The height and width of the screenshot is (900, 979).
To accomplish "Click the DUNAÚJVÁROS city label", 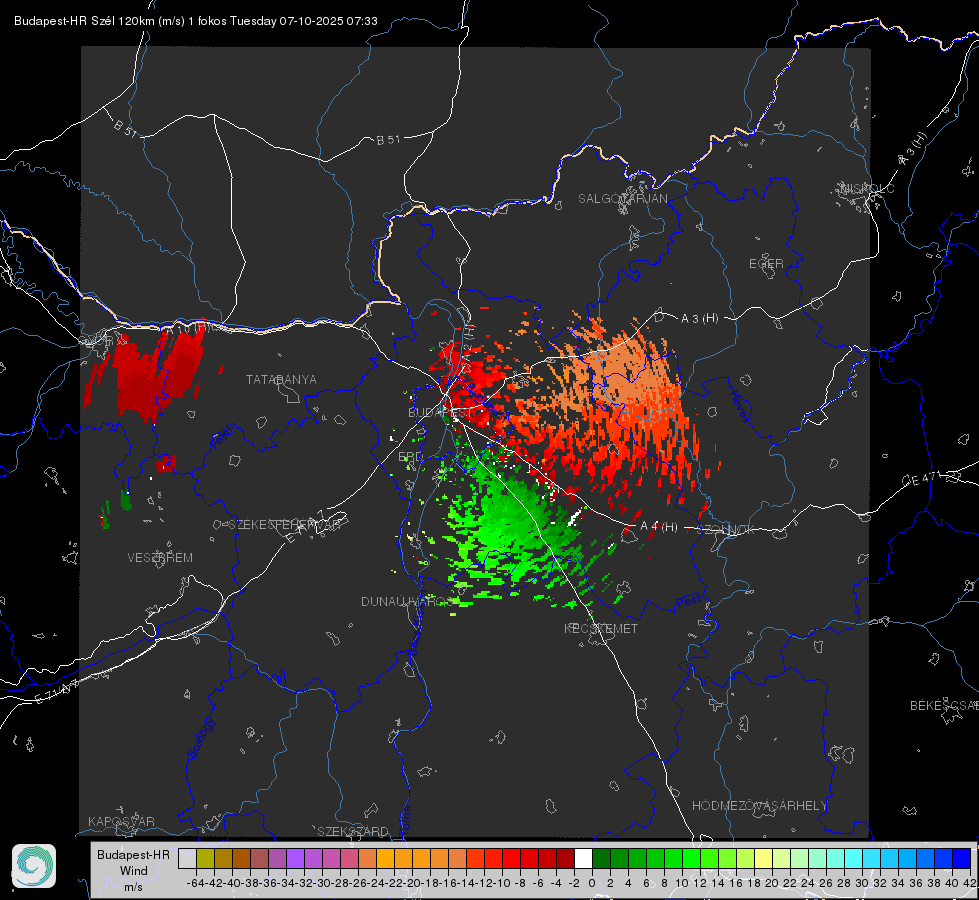I will pos(408,601).
